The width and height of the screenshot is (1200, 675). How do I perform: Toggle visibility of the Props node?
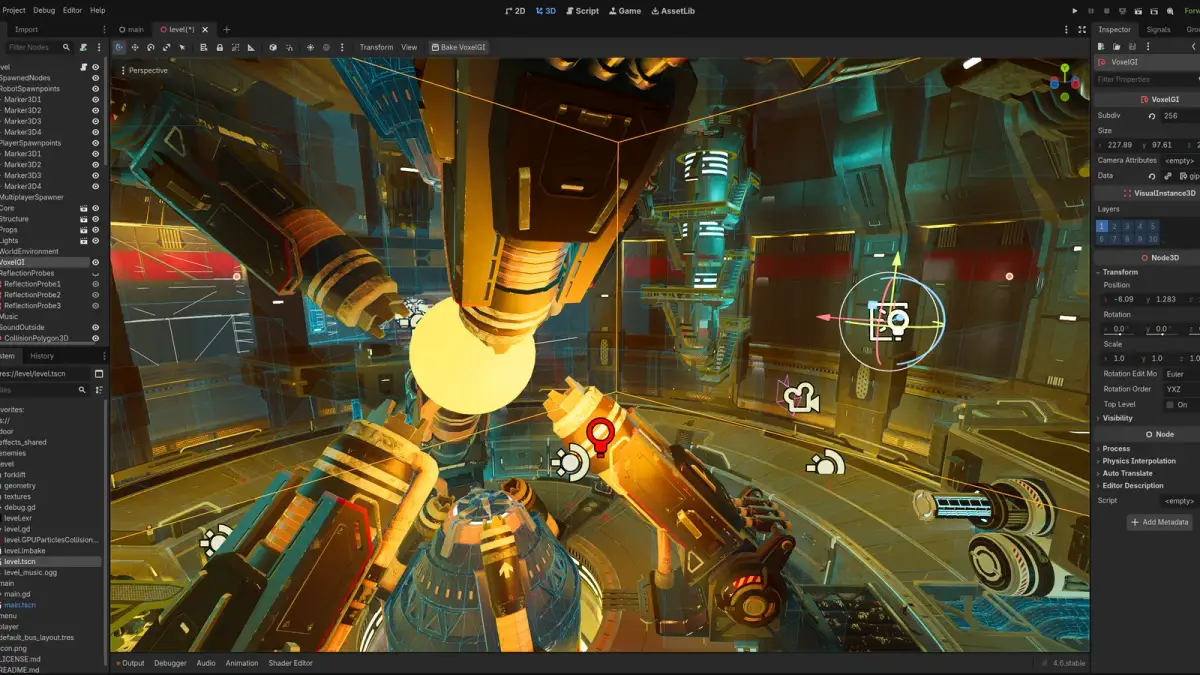(96, 230)
